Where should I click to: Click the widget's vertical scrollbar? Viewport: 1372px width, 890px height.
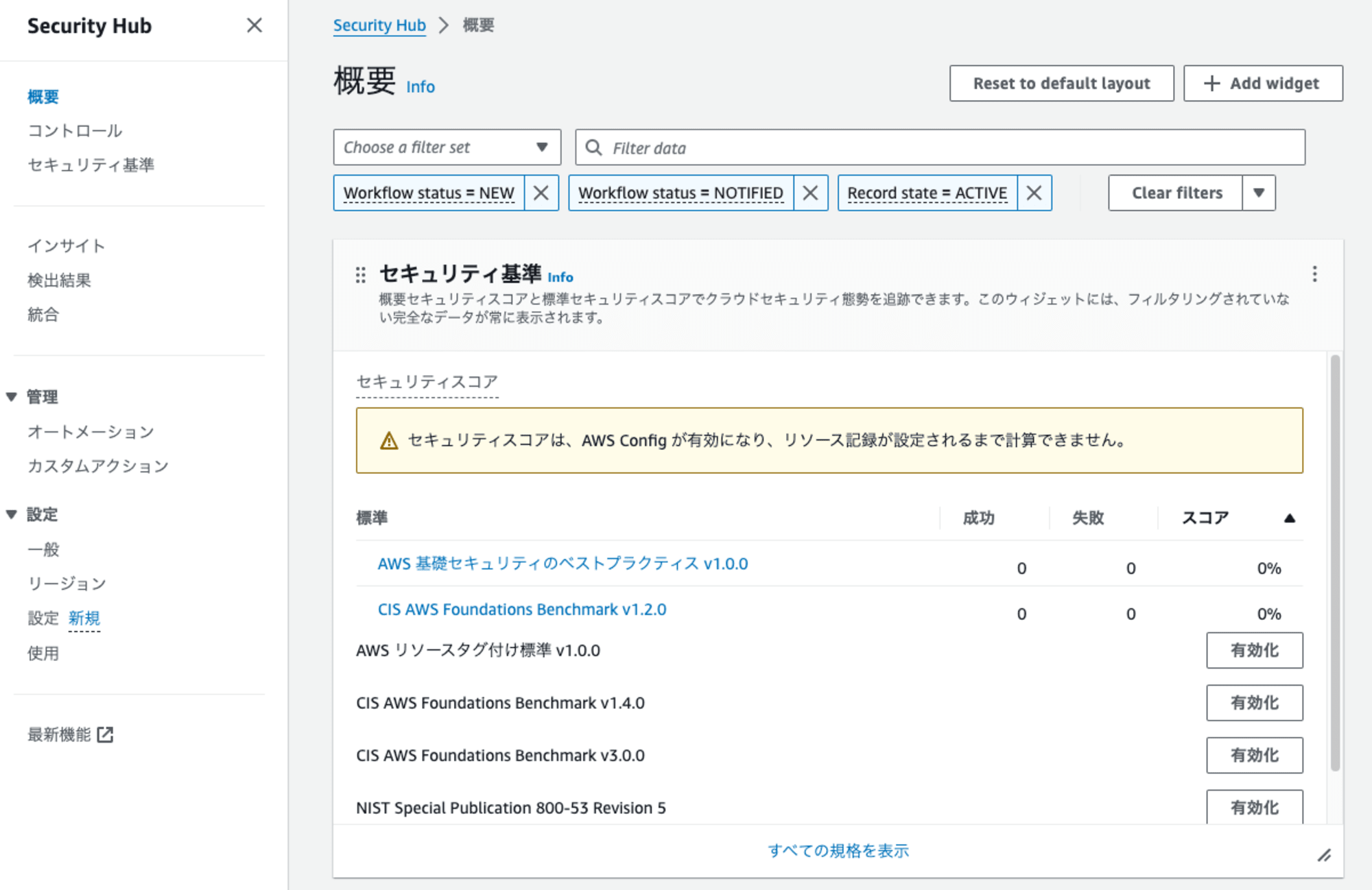coord(1335,562)
